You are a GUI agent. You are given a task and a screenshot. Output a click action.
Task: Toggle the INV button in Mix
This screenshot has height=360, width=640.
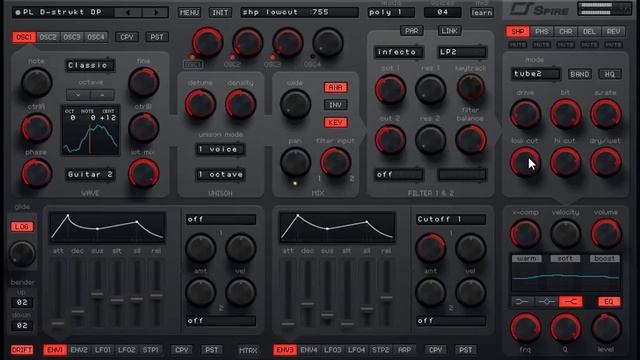click(x=335, y=105)
